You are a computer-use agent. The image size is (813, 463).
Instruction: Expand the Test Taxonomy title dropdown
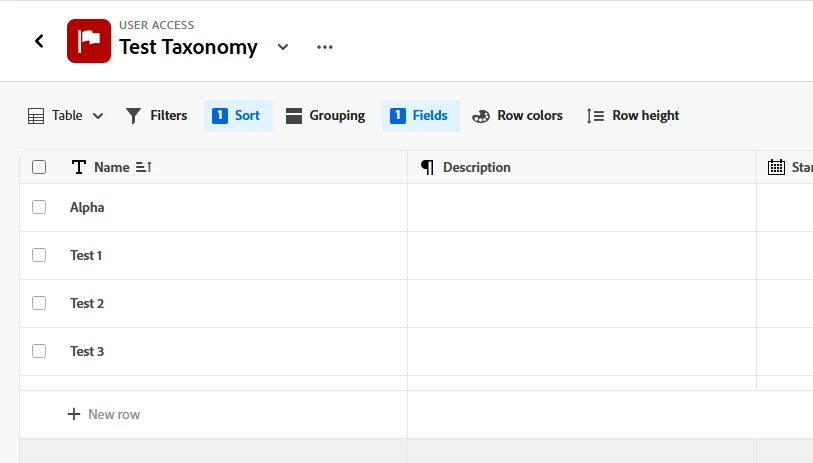click(x=283, y=47)
